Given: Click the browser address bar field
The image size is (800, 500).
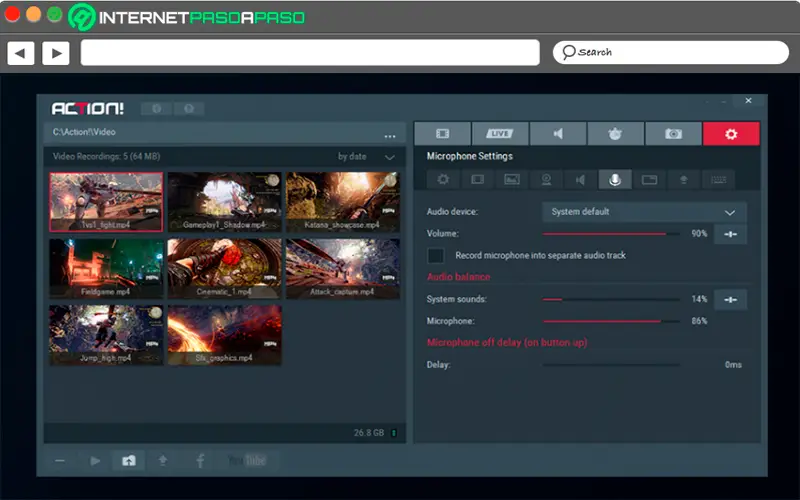Looking at the screenshot, I should point(310,53).
